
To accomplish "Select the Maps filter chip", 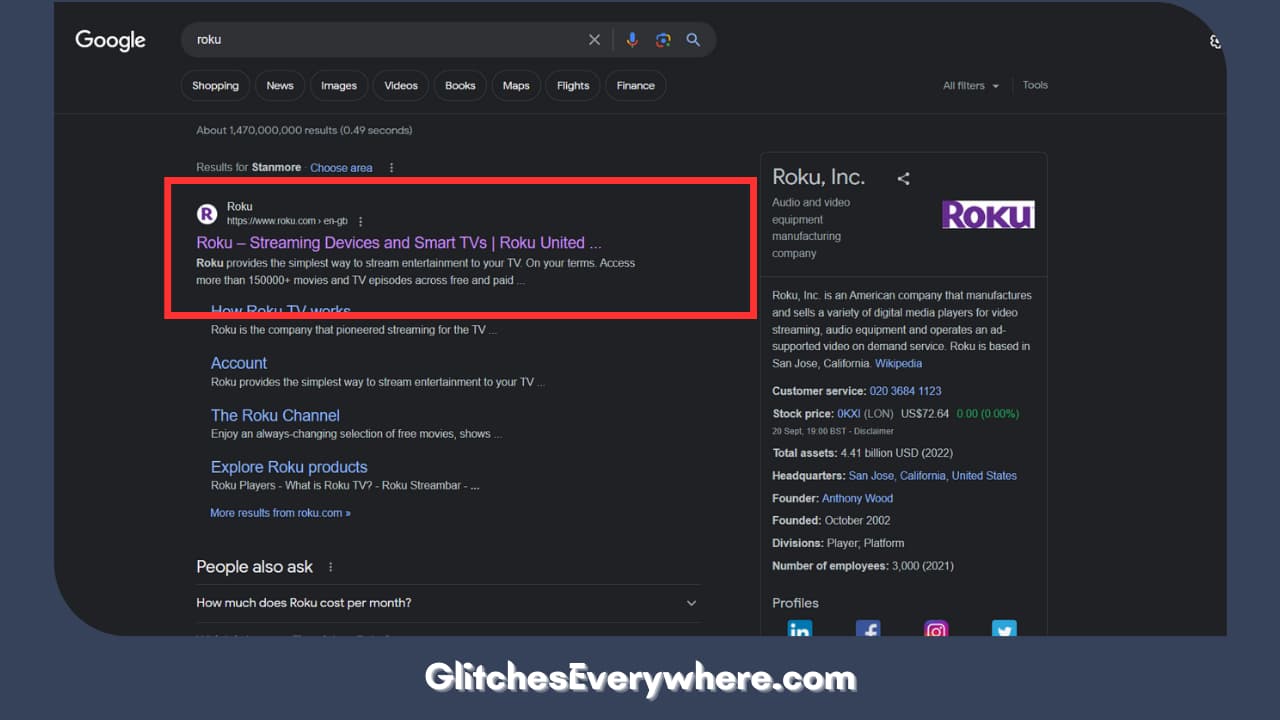I will (516, 86).
